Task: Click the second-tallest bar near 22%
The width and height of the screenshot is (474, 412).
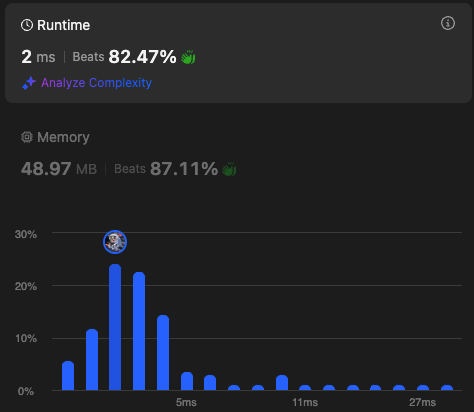Action: pos(139,331)
